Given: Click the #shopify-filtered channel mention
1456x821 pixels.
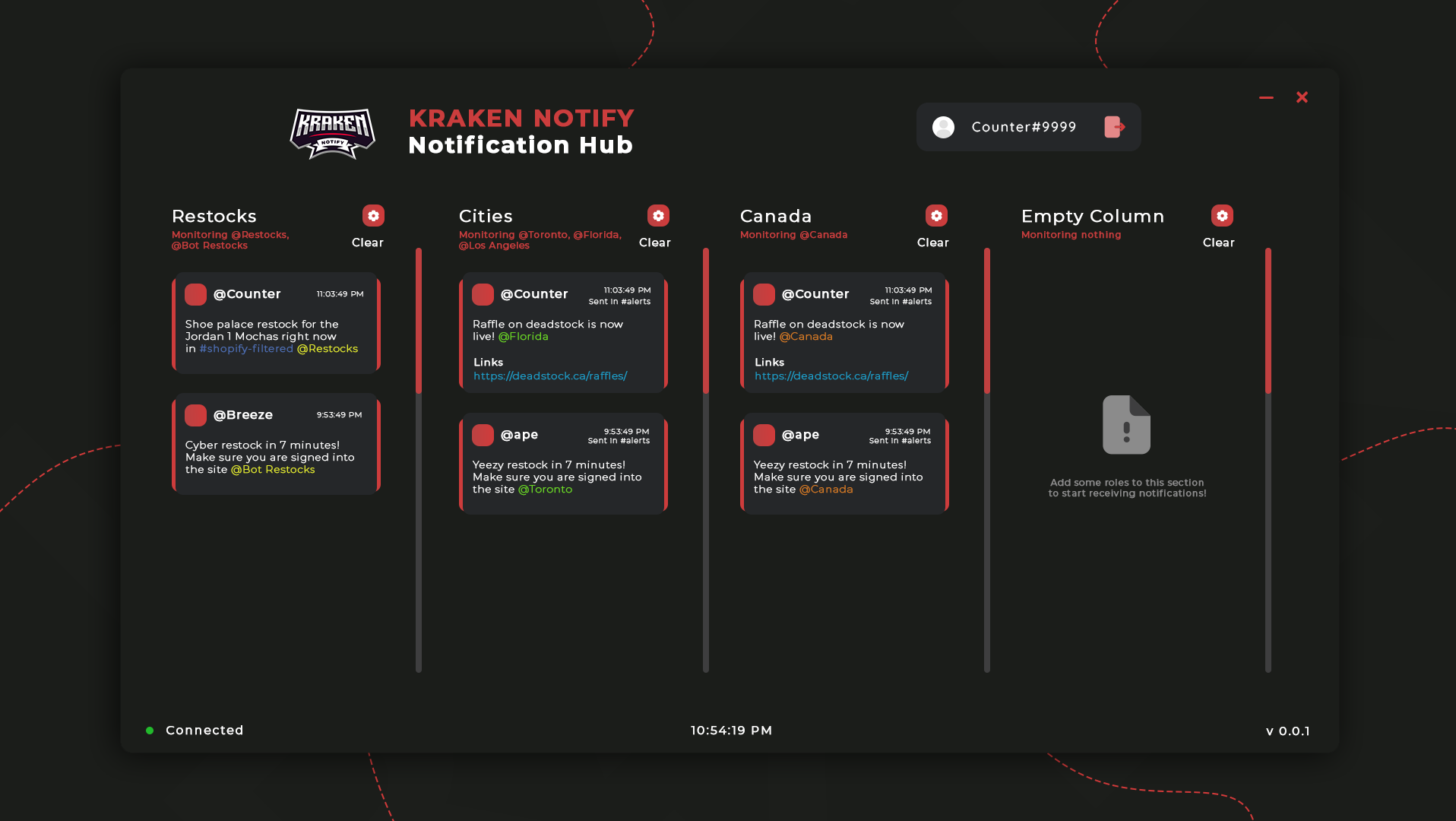Looking at the screenshot, I should (x=246, y=349).
